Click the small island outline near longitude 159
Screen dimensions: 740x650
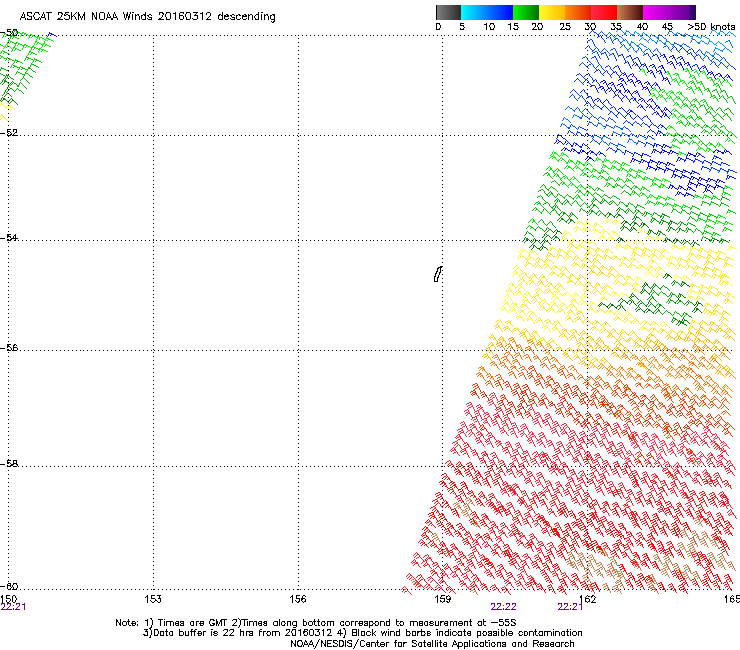coord(438,274)
